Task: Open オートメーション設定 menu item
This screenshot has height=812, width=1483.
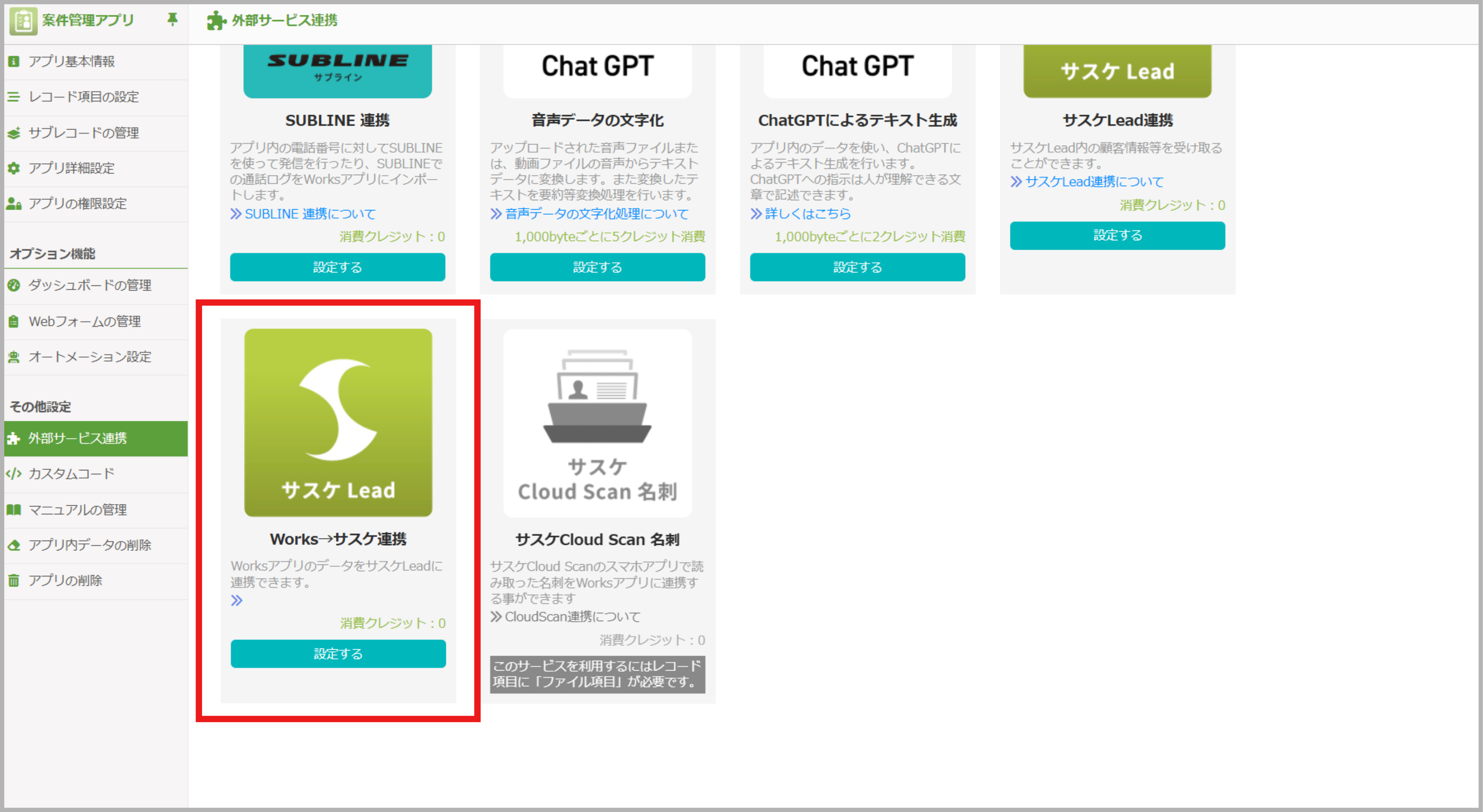Action: (95, 357)
